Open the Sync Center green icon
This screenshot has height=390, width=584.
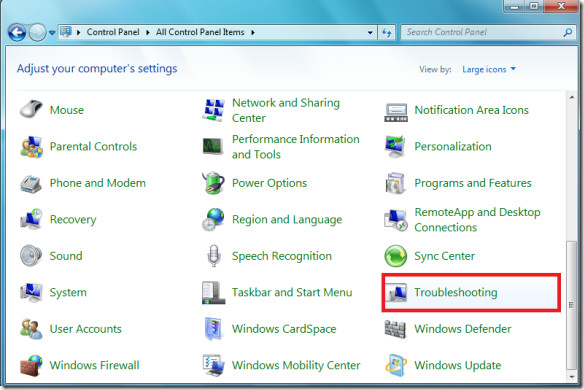click(396, 256)
